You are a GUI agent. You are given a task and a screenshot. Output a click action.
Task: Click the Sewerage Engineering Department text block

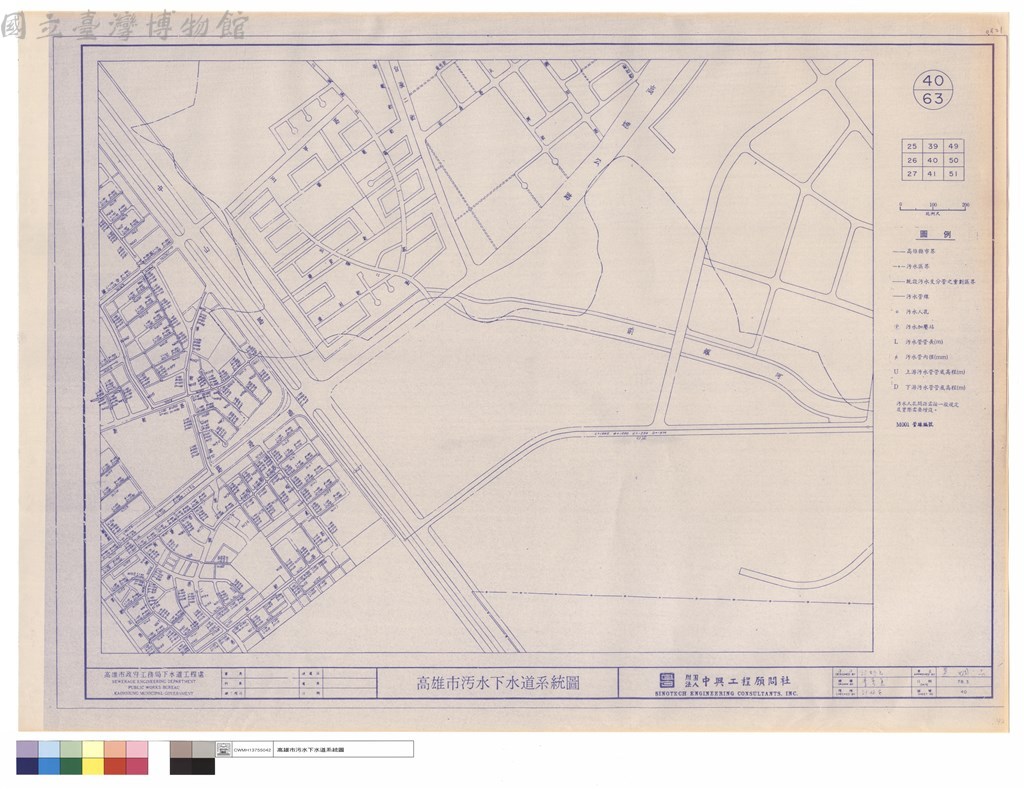[x=154, y=683]
